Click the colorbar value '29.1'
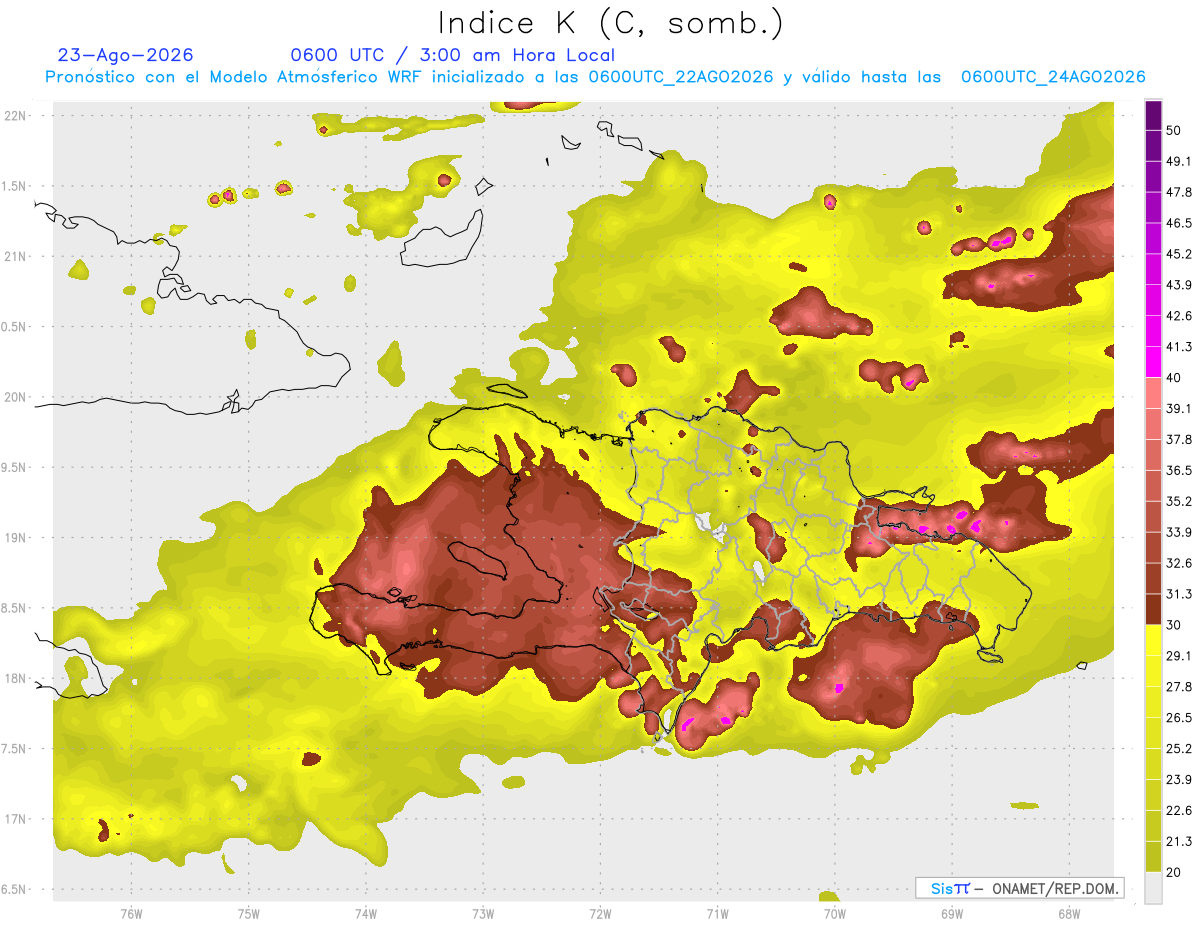The height and width of the screenshot is (927, 1200). (x=1178, y=656)
